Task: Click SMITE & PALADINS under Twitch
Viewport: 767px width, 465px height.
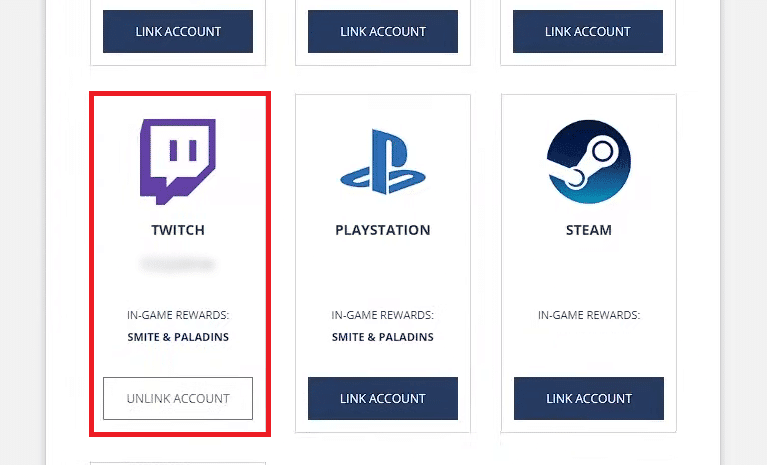Action: point(178,337)
